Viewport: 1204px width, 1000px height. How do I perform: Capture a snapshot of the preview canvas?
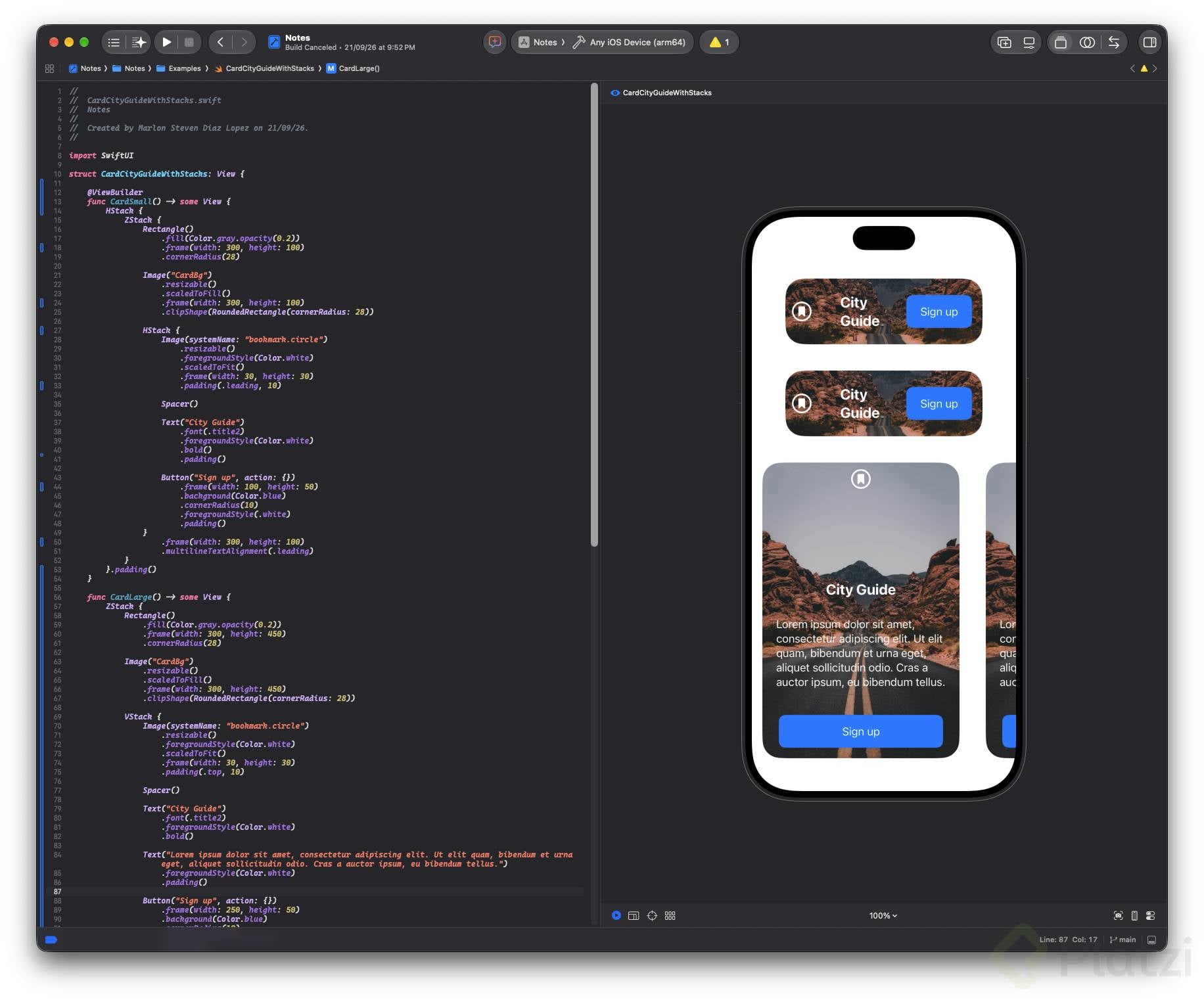pos(1119,915)
